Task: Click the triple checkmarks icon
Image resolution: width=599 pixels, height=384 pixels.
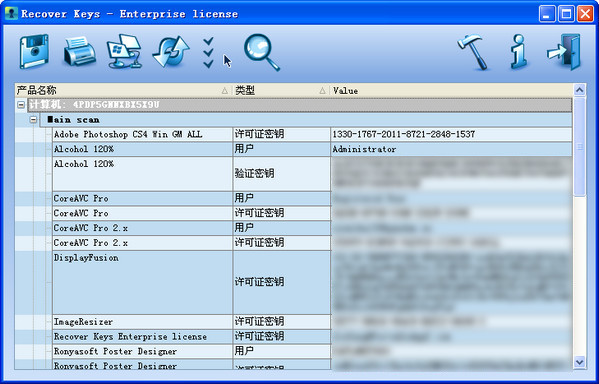Action: click(x=208, y=53)
